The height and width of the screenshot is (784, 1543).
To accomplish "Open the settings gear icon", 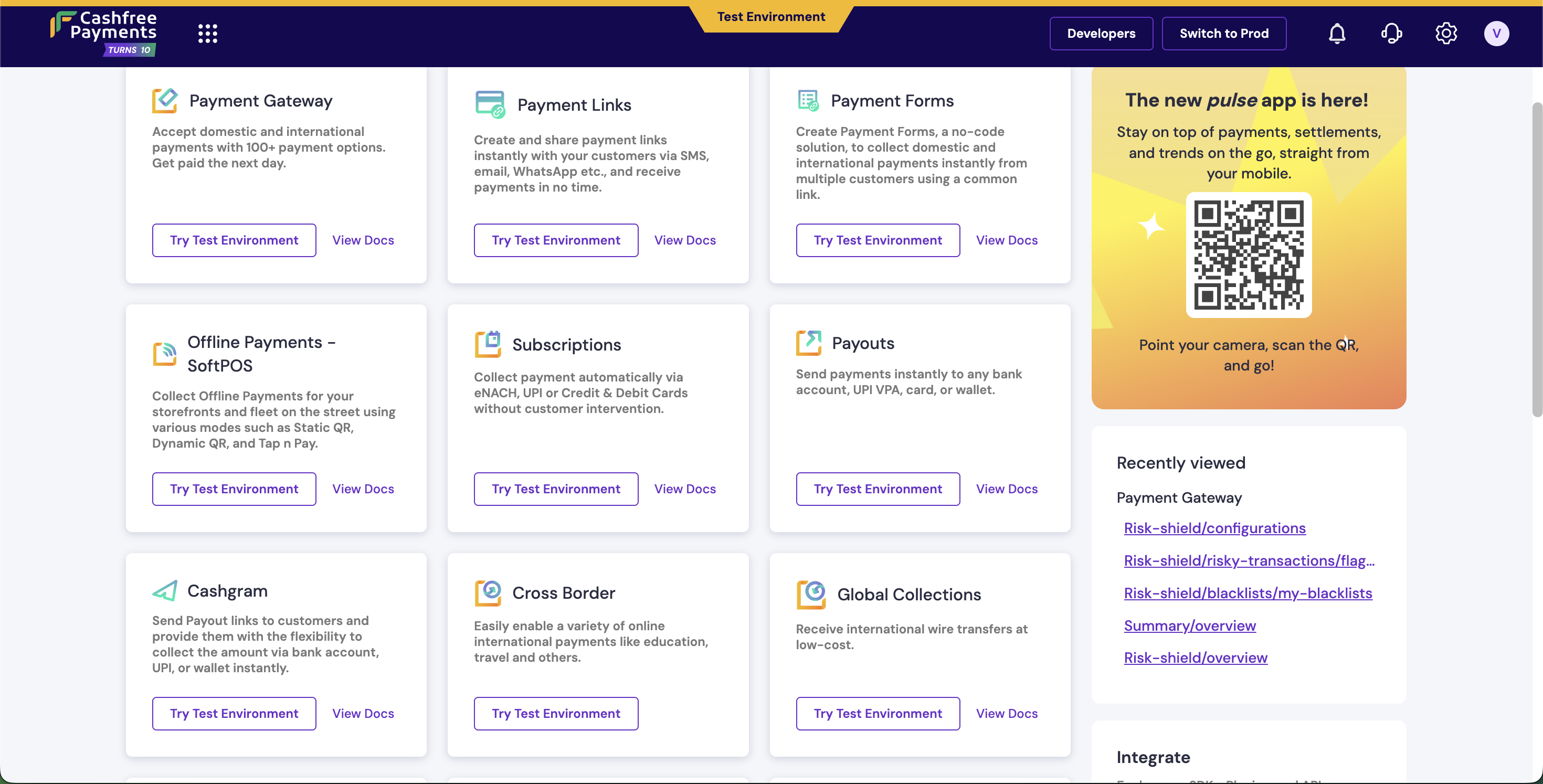I will click(1445, 34).
